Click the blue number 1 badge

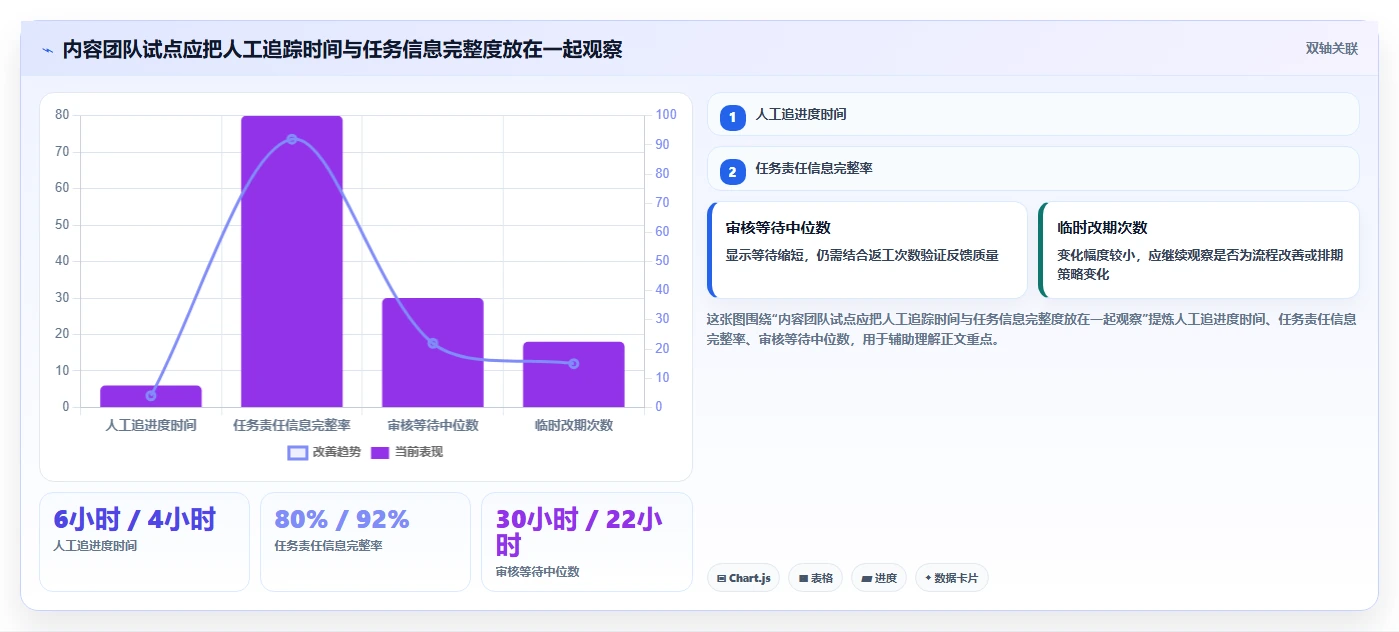733,117
